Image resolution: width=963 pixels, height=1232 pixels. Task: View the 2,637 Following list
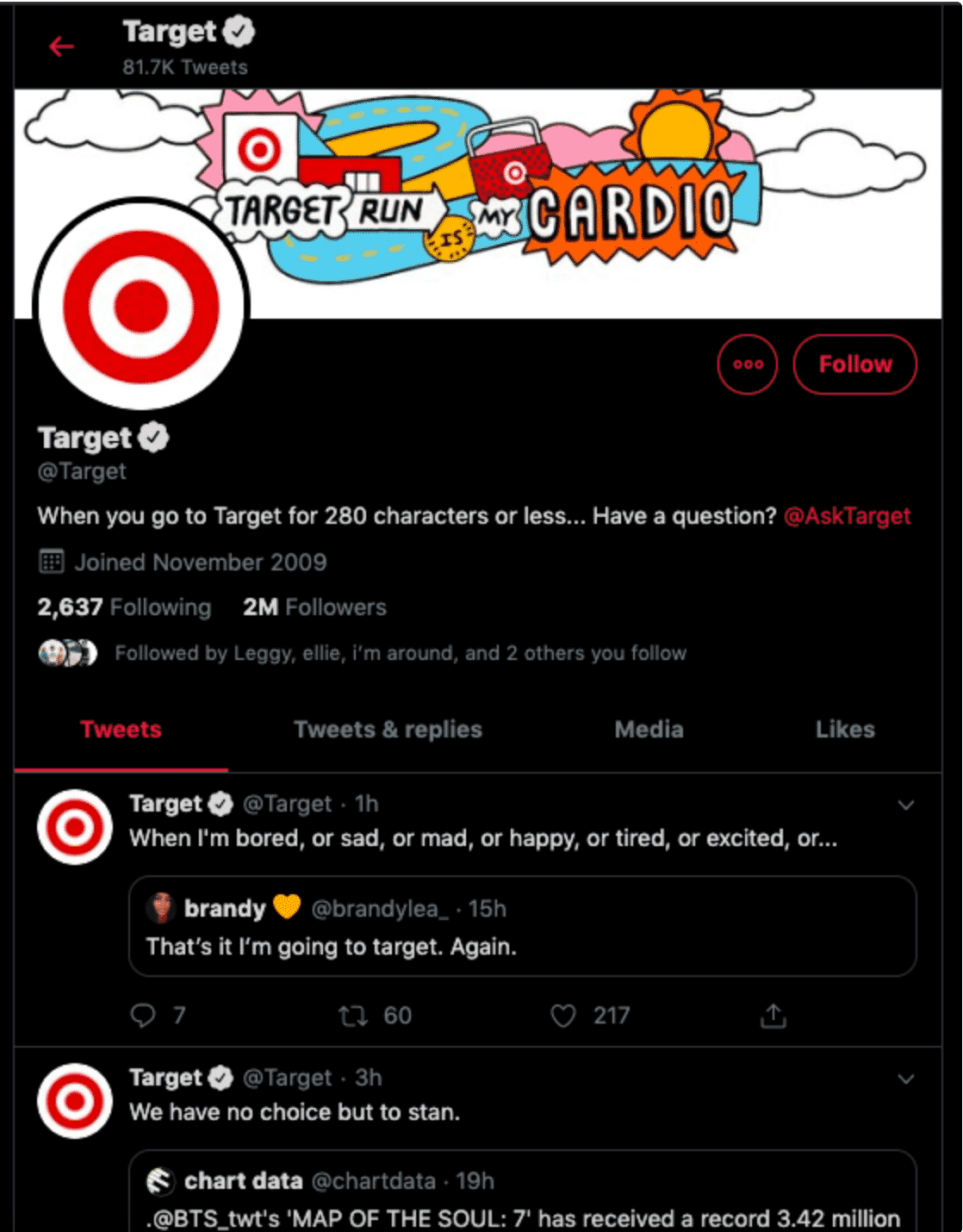pyautogui.click(x=124, y=607)
